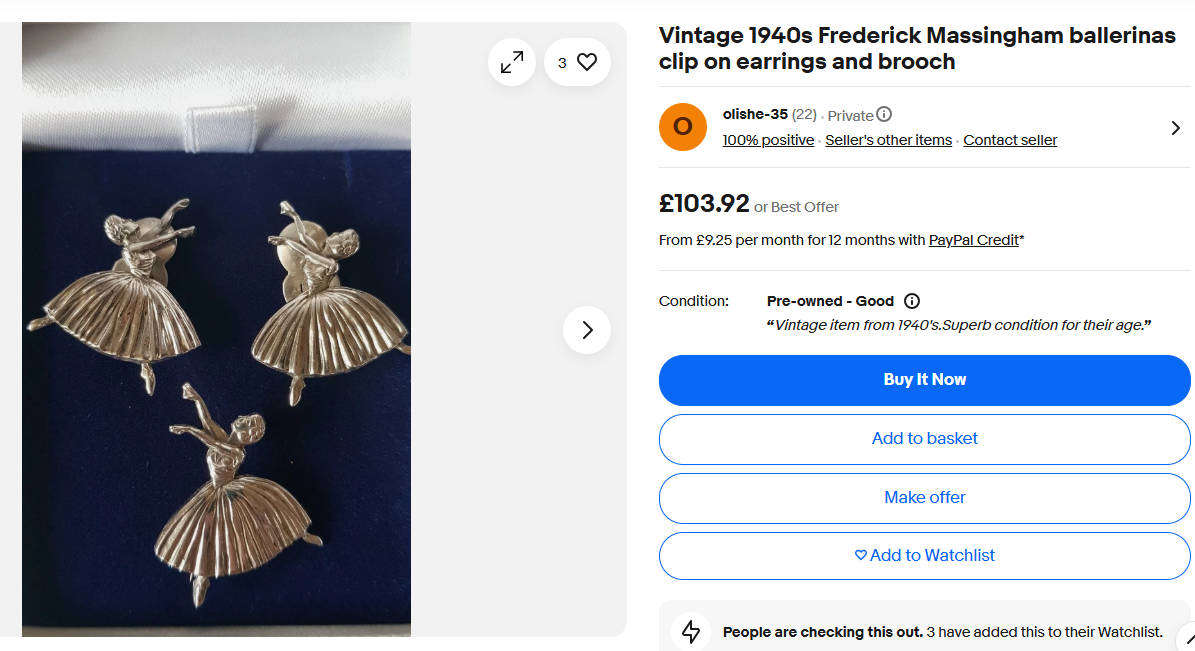The height and width of the screenshot is (651, 1195).
Task: Open the seller's feedback via 100% positive
Action: [768, 140]
